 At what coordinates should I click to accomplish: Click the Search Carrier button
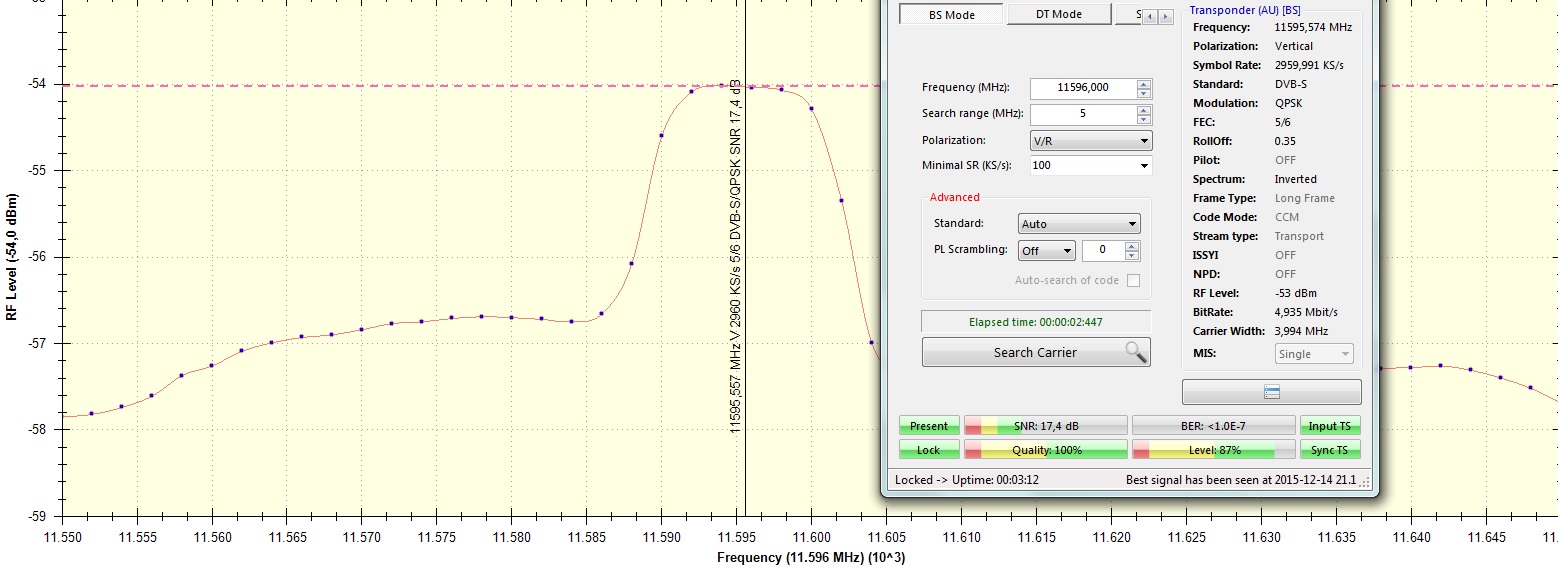tap(1036, 352)
